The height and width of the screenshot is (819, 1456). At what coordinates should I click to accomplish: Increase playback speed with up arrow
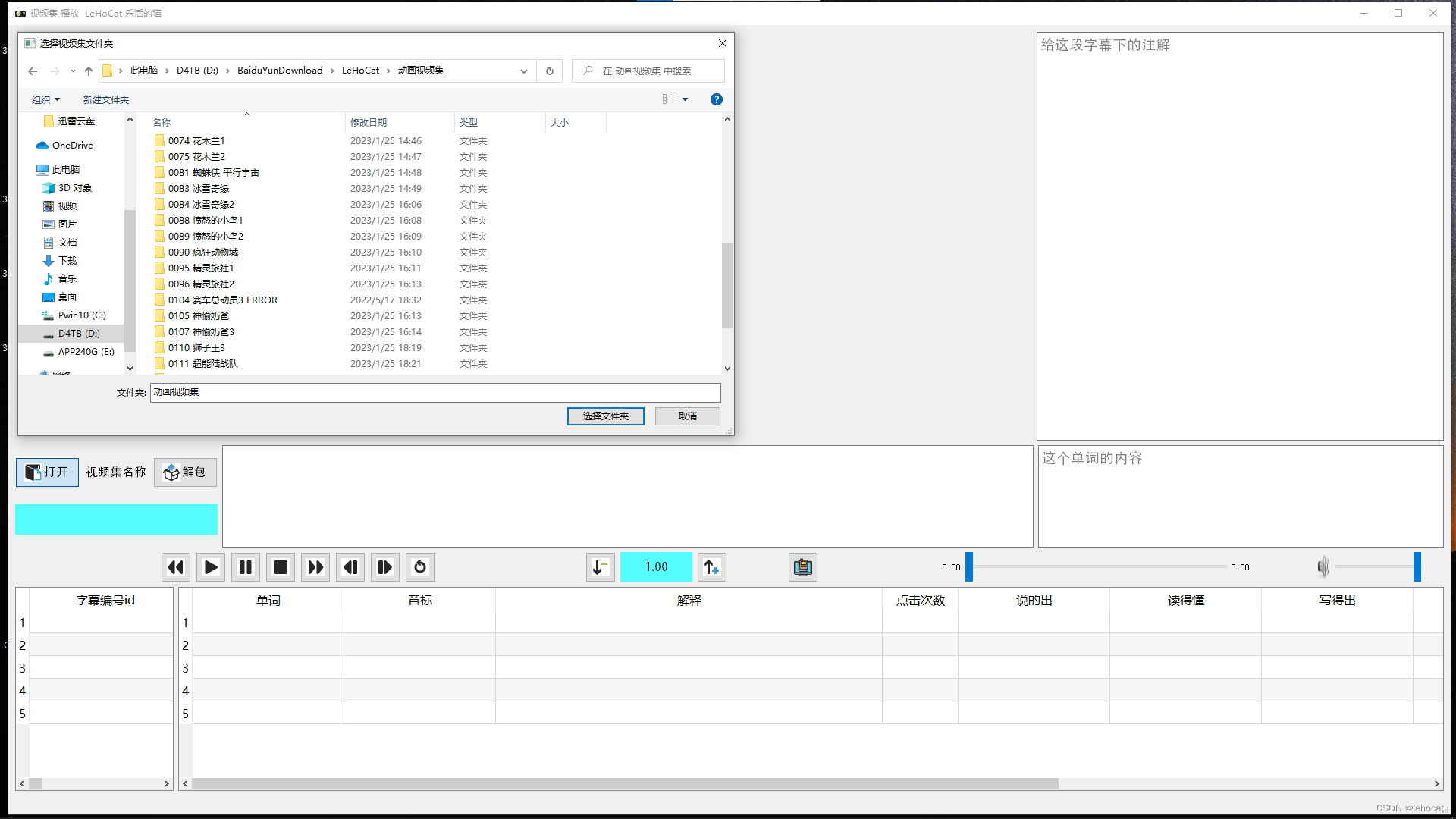click(x=711, y=567)
